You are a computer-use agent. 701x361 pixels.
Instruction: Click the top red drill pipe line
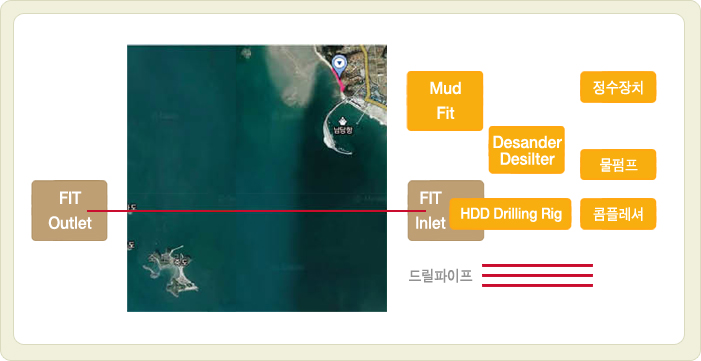537,265
